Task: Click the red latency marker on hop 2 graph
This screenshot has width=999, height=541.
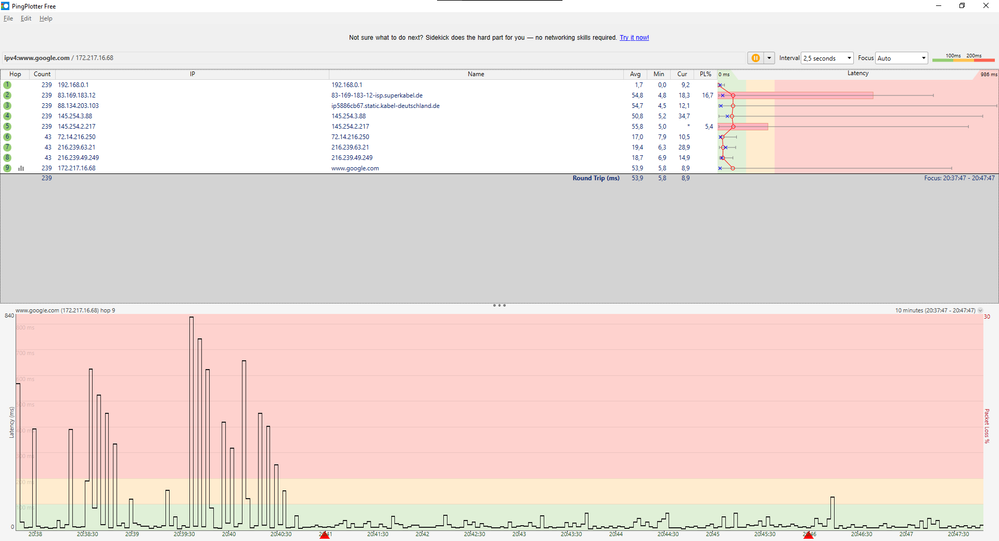Action: [733, 96]
